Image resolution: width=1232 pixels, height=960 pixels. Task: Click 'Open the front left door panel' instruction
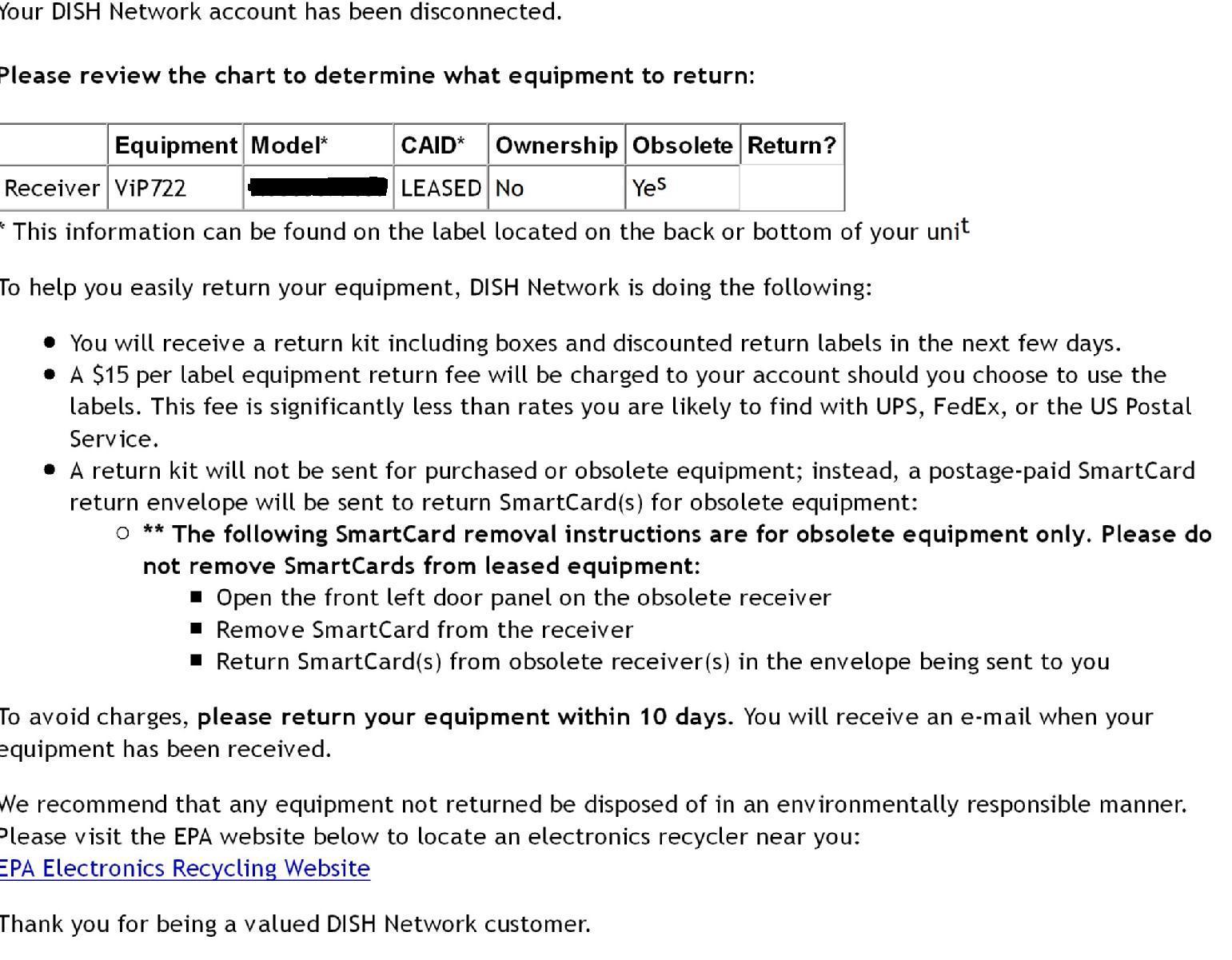click(x=524, y=598)
